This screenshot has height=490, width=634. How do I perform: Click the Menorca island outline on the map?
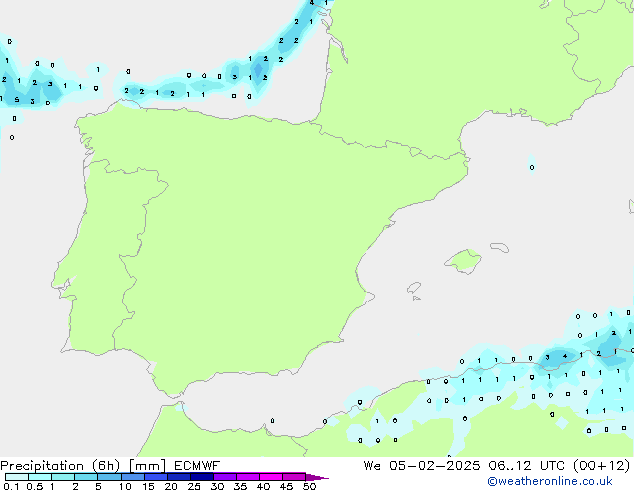[x=499, y=247]
